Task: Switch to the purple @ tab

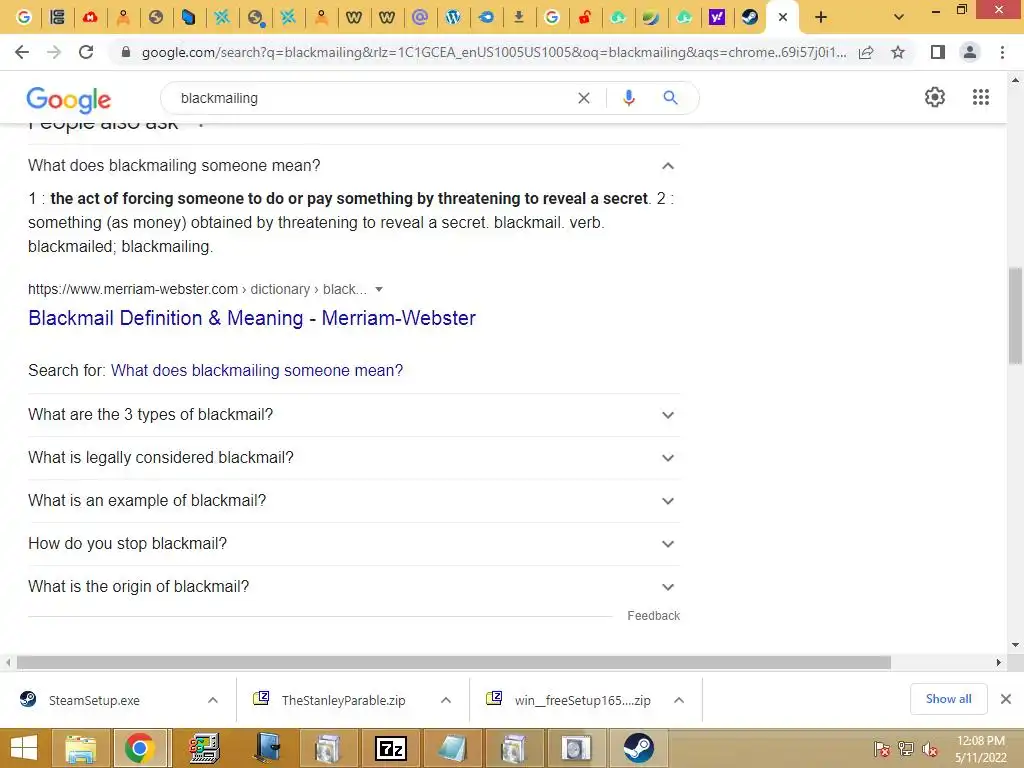Action: [420, 18]
